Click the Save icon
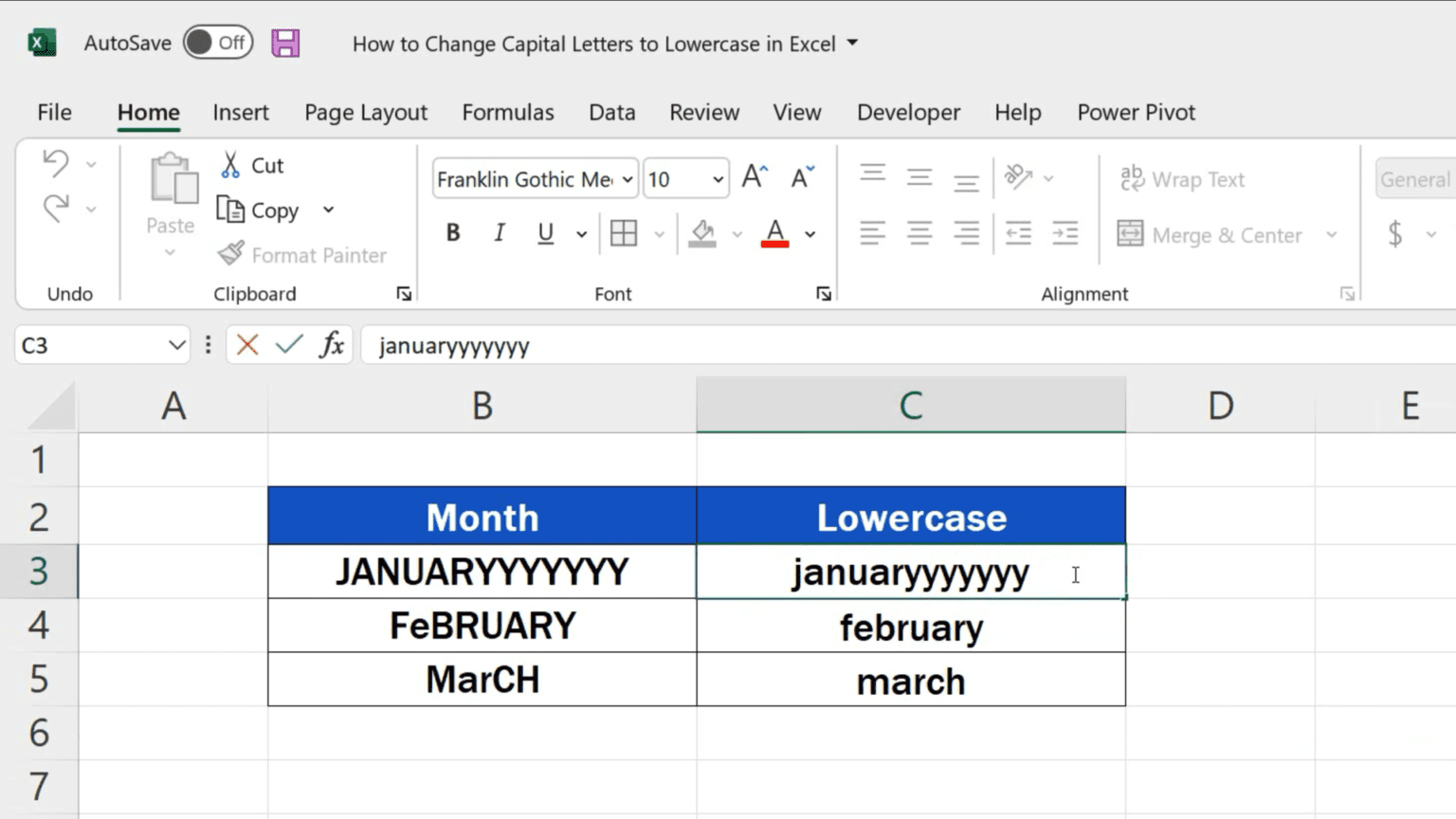 [284, 42]
